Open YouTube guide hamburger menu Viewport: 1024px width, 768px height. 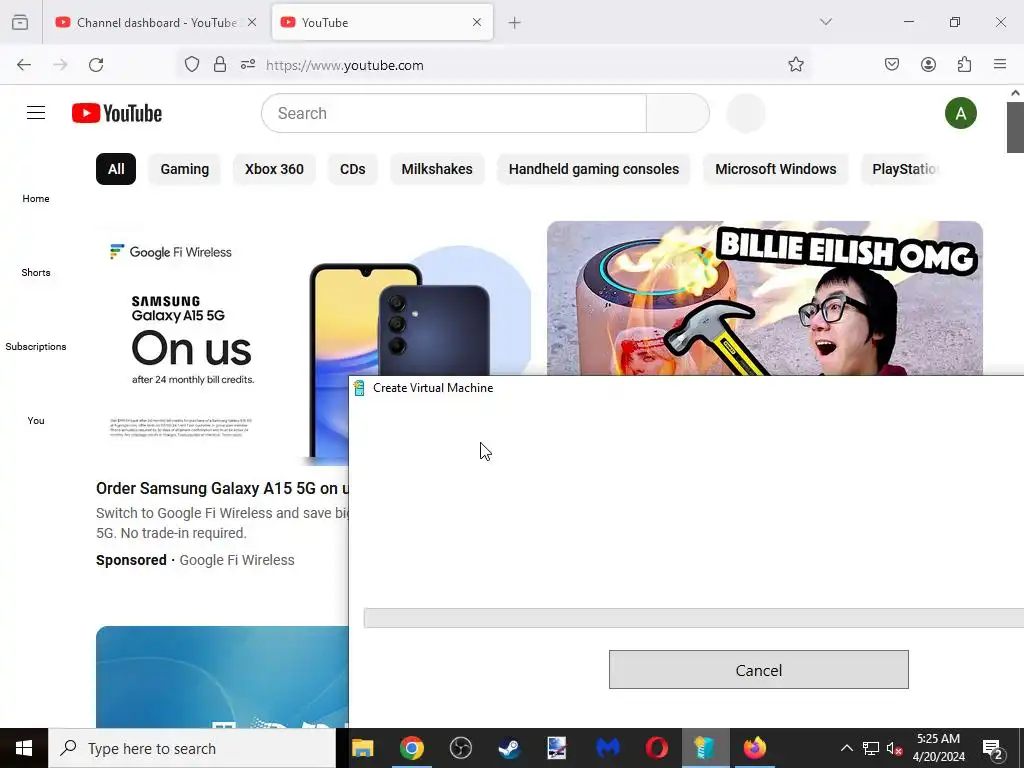tap(36, 113)
